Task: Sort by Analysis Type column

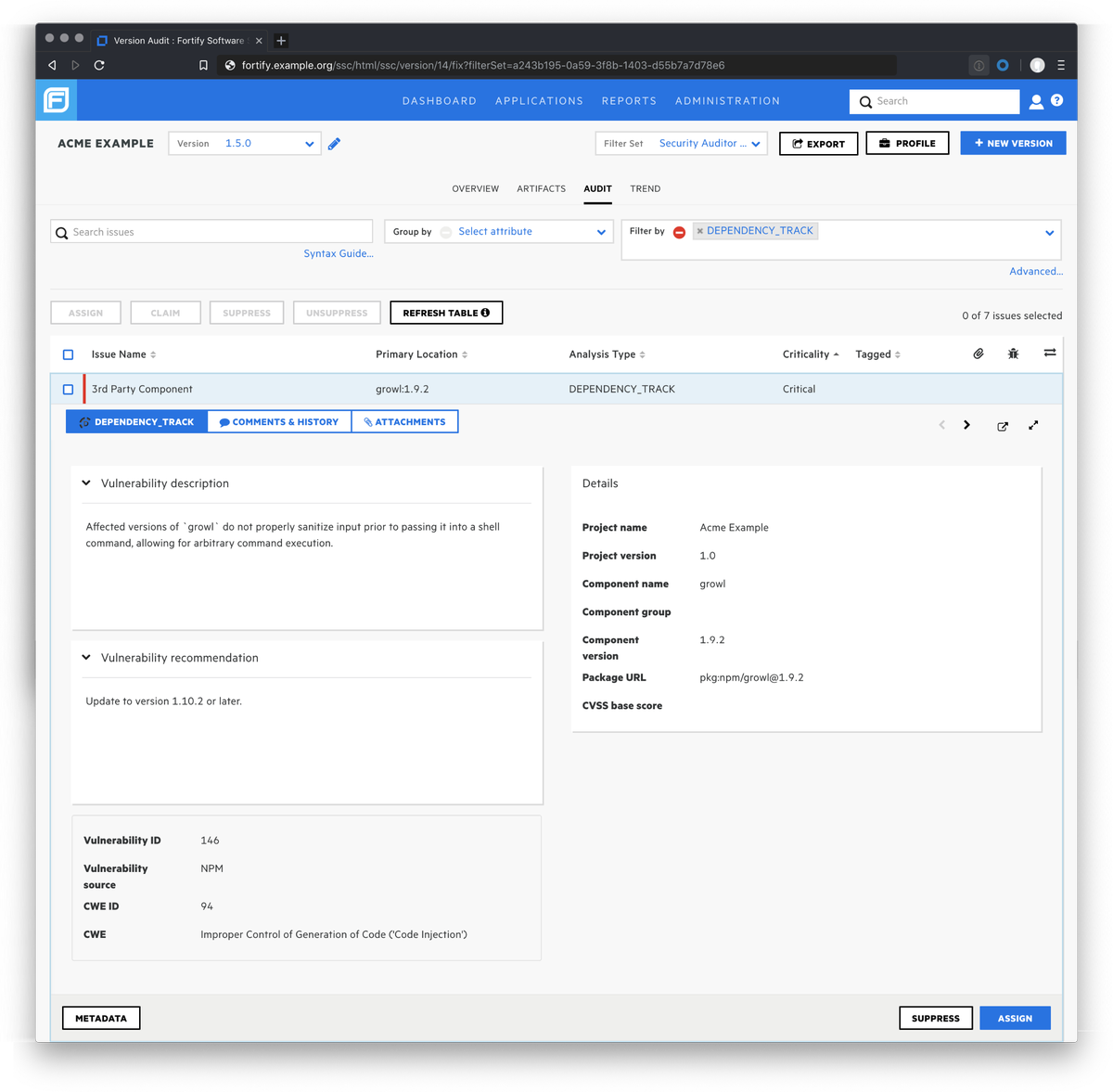Action: 607,354
